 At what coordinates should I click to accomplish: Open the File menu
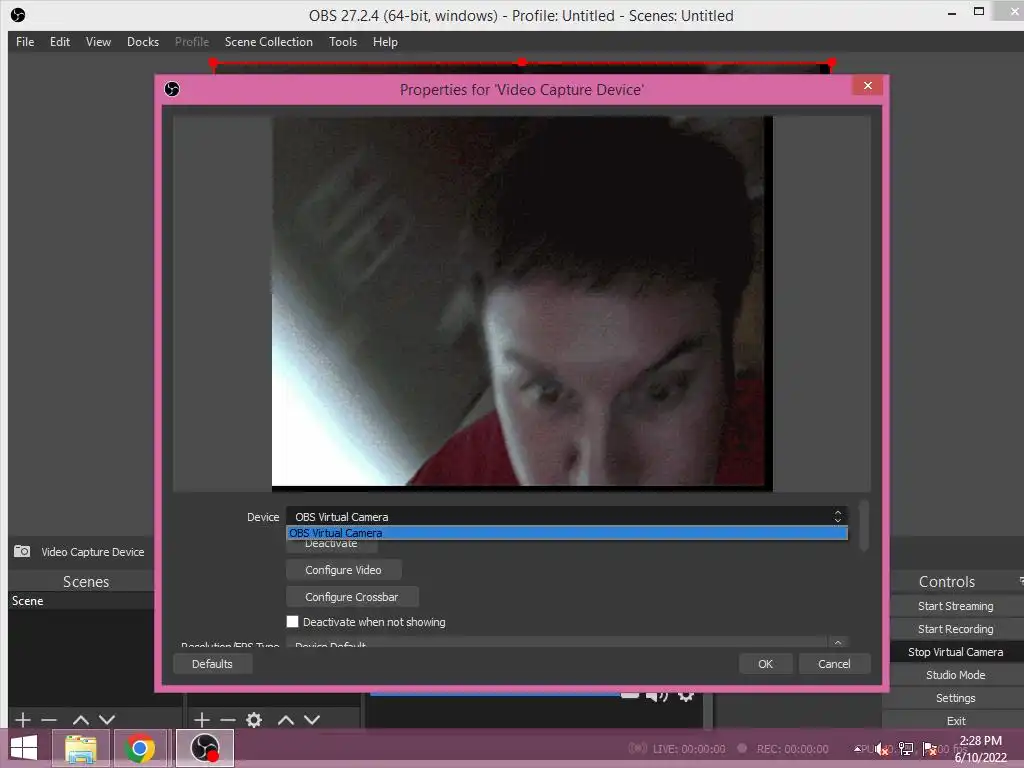click(25, 42)
